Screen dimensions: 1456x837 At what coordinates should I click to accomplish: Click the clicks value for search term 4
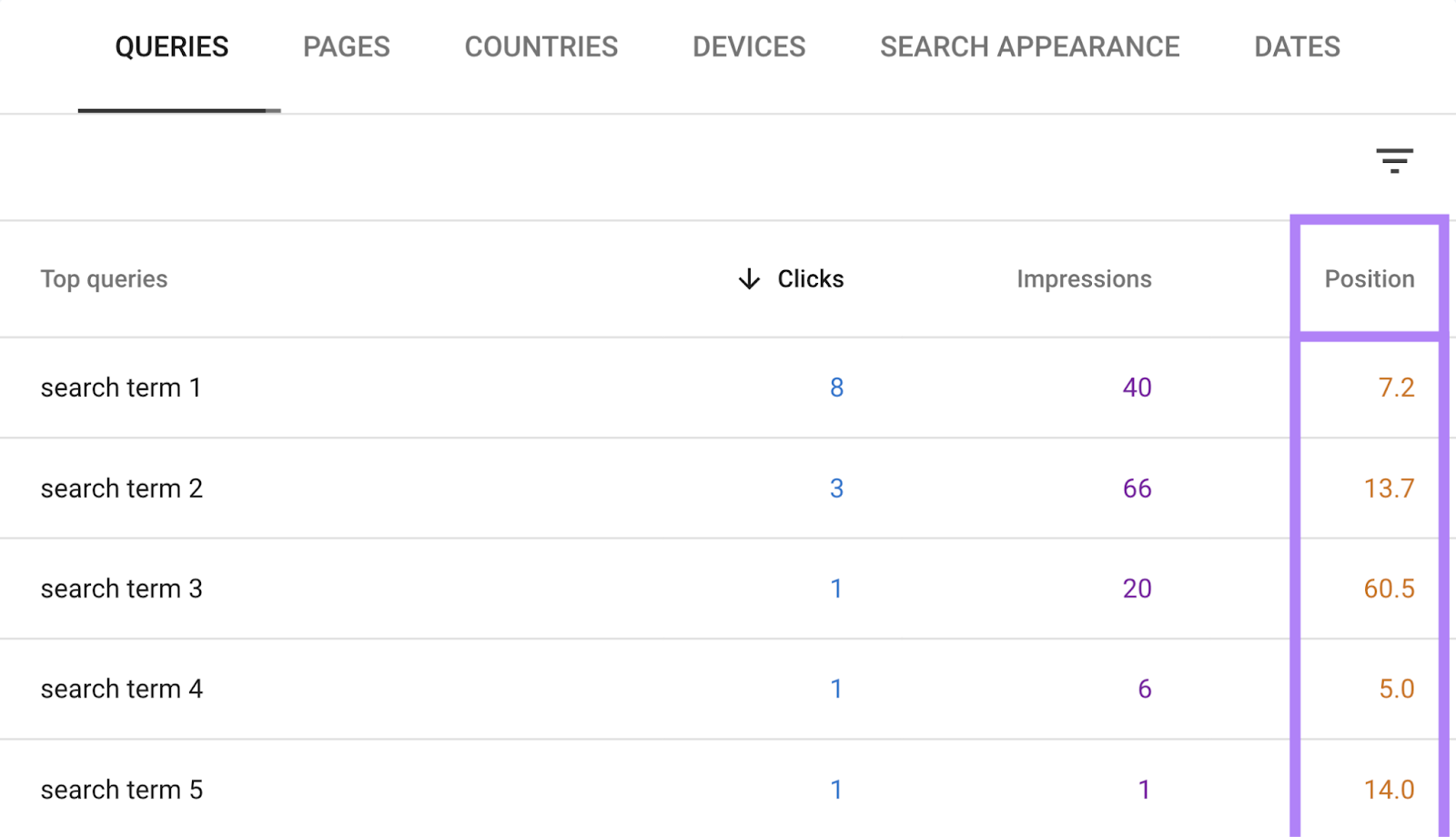(x=836, y=689)
